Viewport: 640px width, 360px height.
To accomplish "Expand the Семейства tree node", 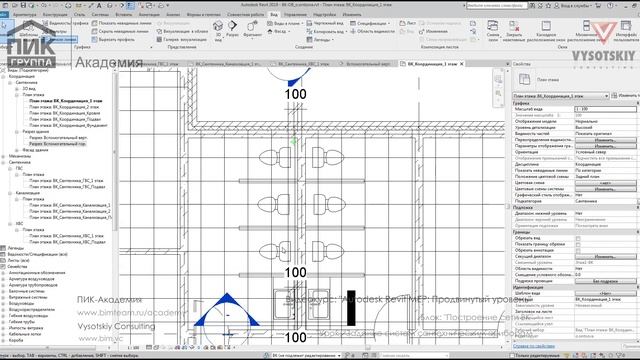I will (3, 266).
